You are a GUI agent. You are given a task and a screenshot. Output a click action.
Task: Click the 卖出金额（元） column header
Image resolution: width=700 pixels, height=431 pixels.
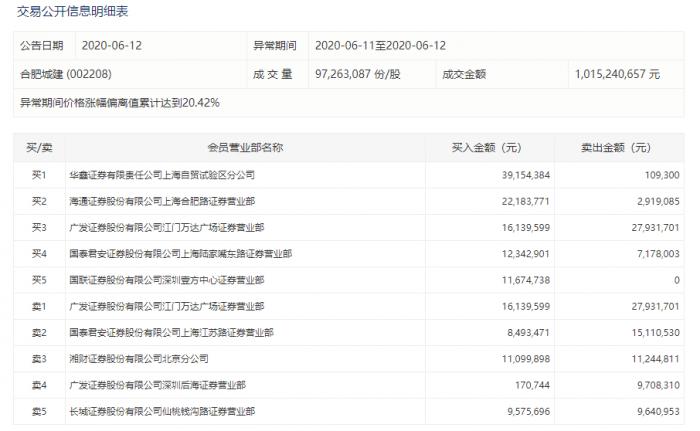pyautogui.click(x=616, y=147)
